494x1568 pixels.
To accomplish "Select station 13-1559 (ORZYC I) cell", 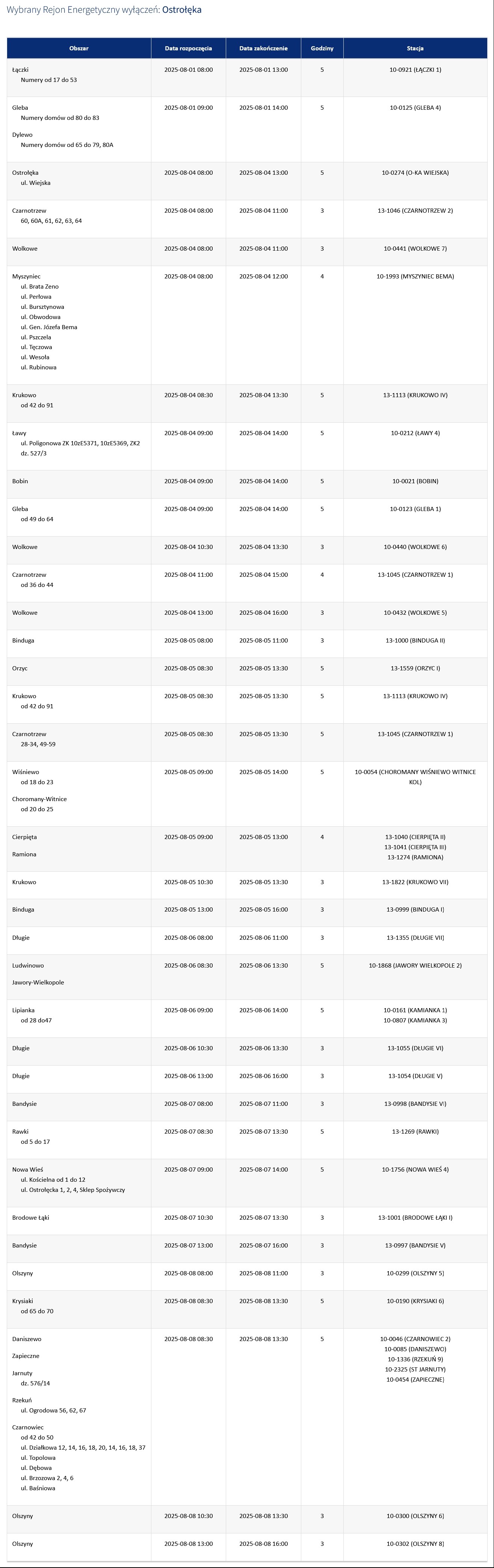I will click(415, 671).
